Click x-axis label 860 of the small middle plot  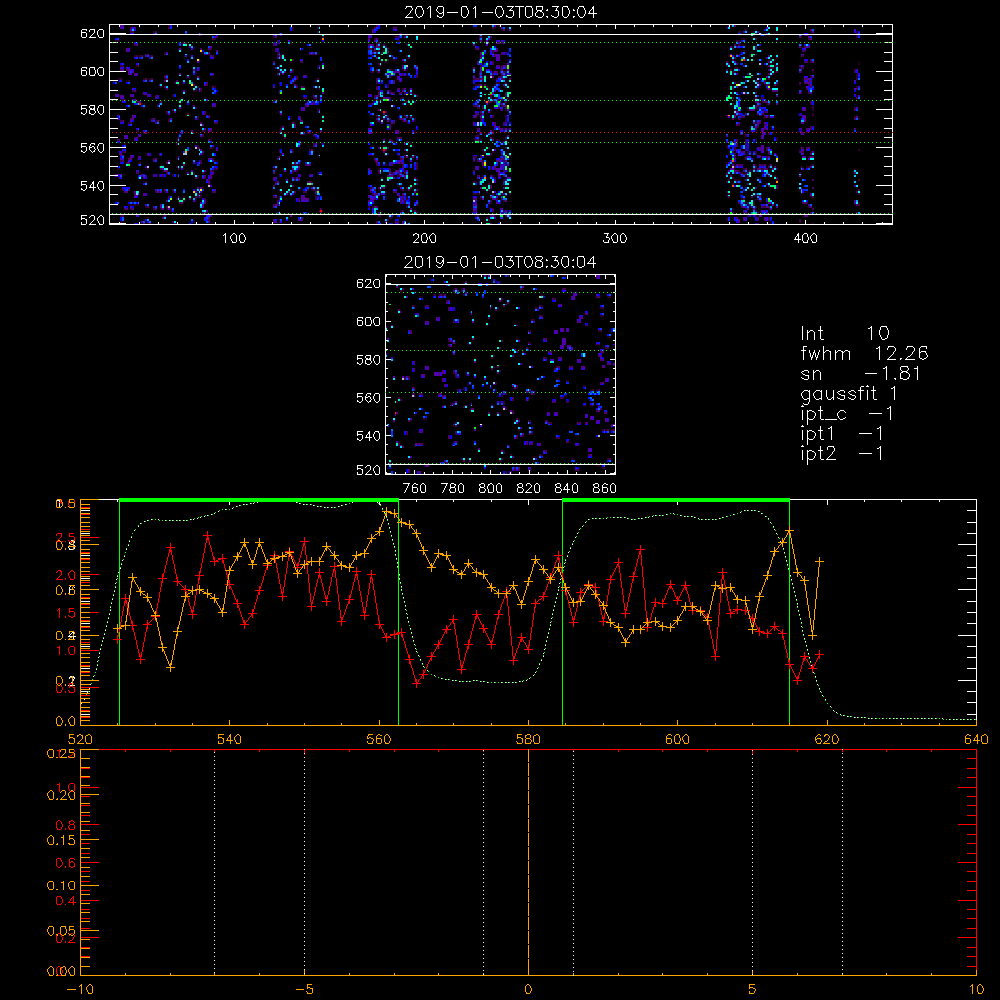coord(605,489)
